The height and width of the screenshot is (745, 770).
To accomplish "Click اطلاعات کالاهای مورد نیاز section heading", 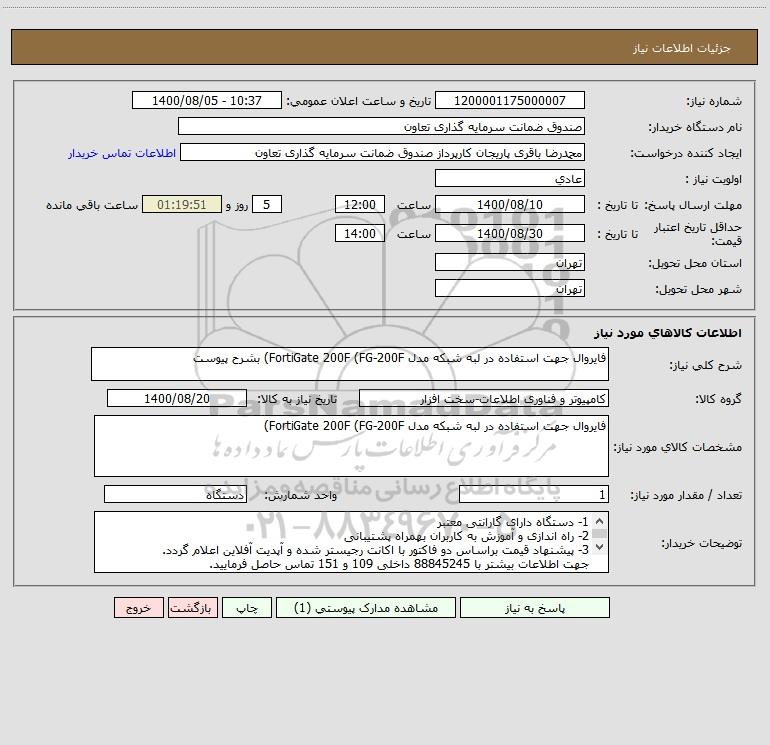I will [x=667, y=333].
